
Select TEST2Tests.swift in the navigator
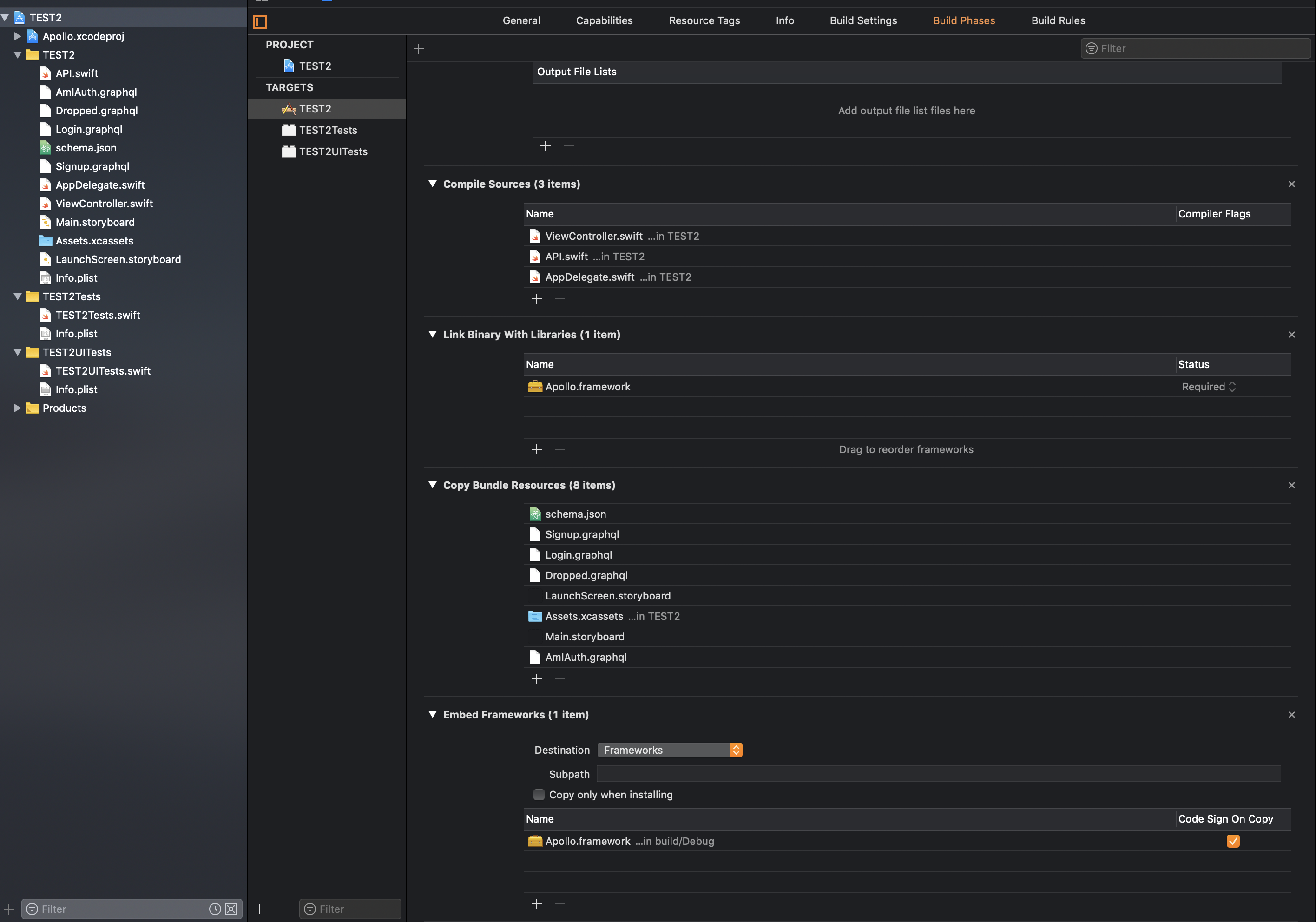(x=98, y=315)
